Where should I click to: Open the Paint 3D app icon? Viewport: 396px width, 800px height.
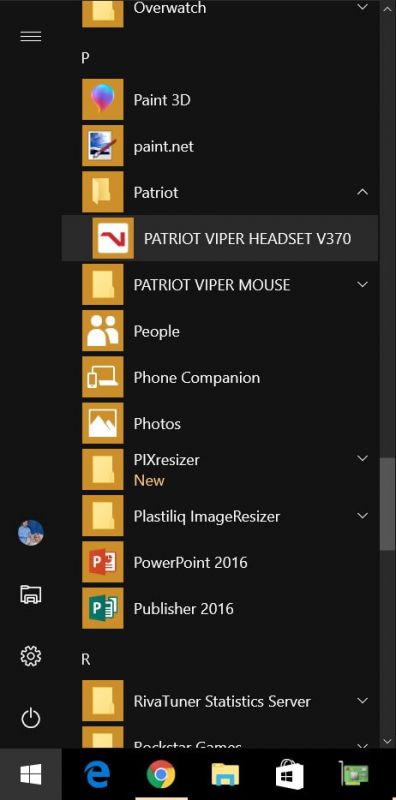coord(103,99)
